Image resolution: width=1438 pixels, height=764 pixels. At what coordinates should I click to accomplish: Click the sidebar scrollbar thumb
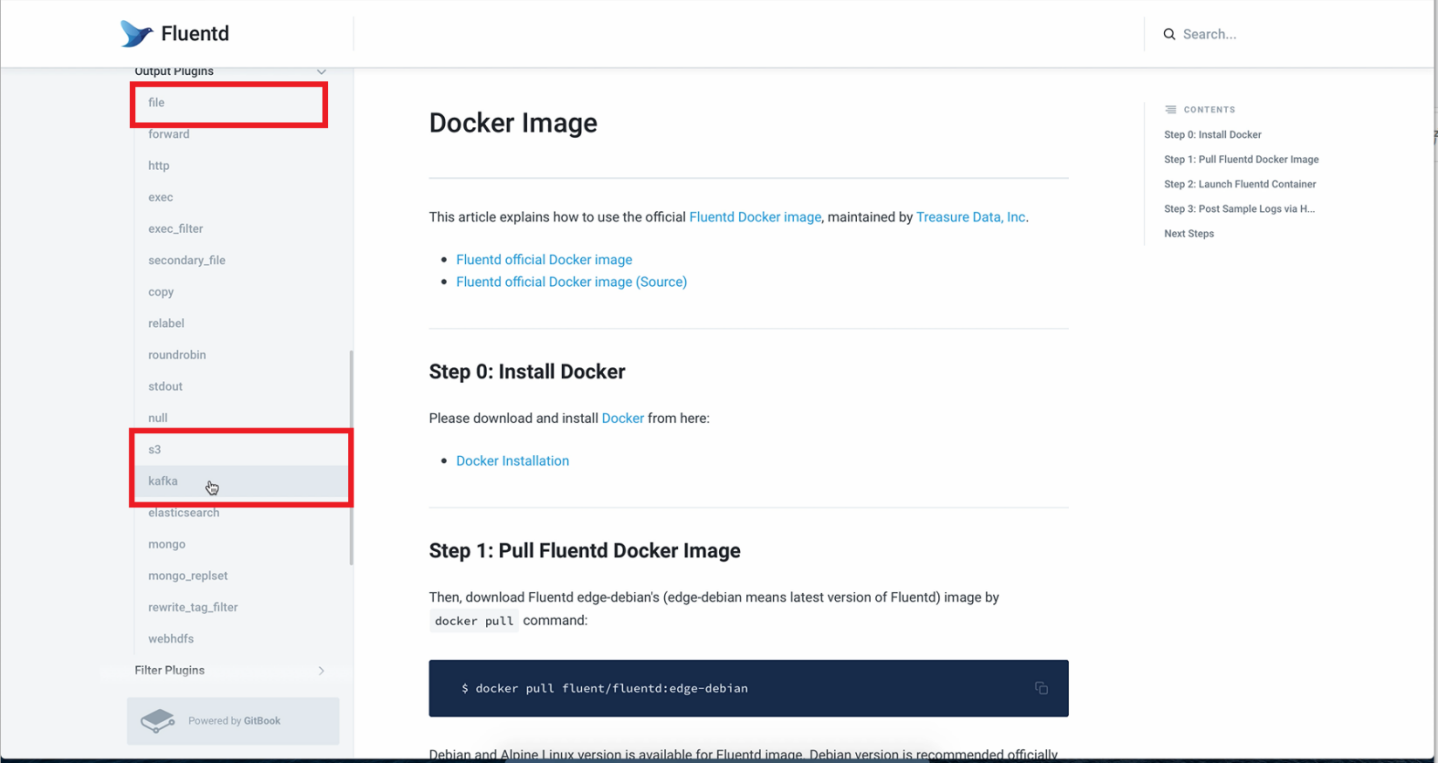click(x=351, y=457)
